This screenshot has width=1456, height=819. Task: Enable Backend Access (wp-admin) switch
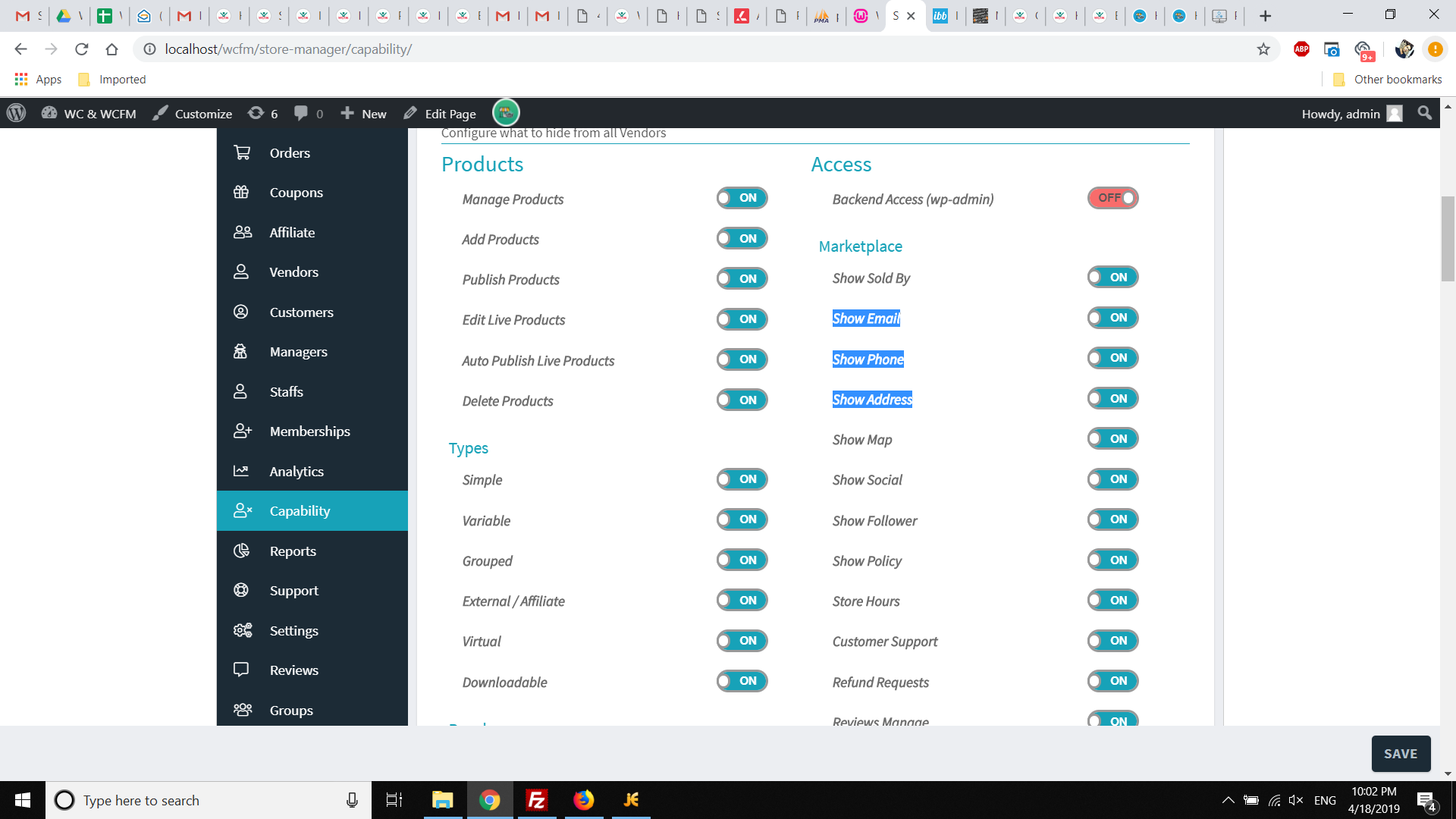(1112, 198)
